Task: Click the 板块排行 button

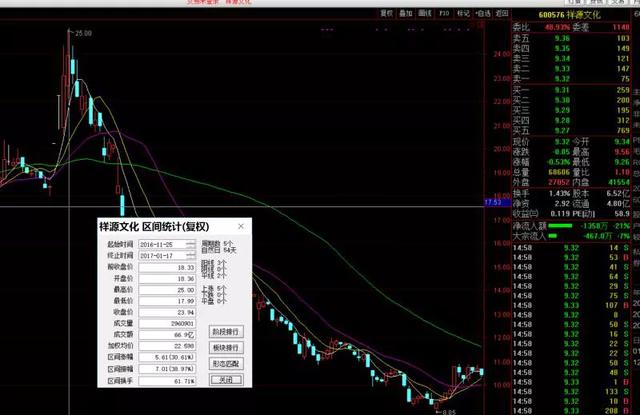Action: pyautogui.click(x=226, y=347)
